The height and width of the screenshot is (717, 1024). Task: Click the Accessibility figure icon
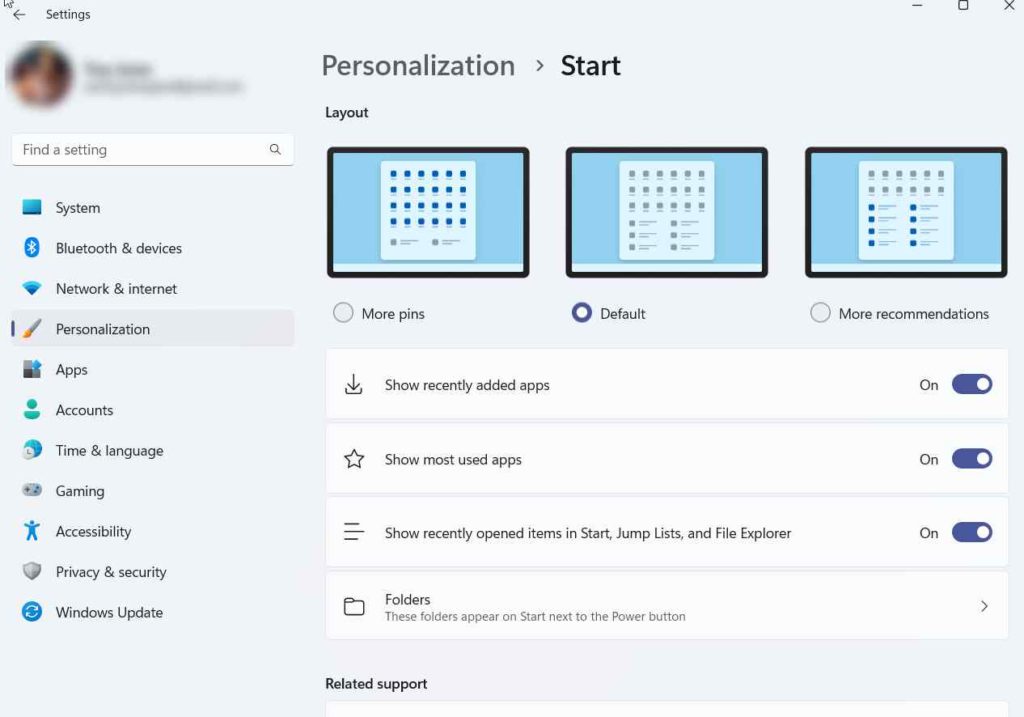tap(31, 531)
